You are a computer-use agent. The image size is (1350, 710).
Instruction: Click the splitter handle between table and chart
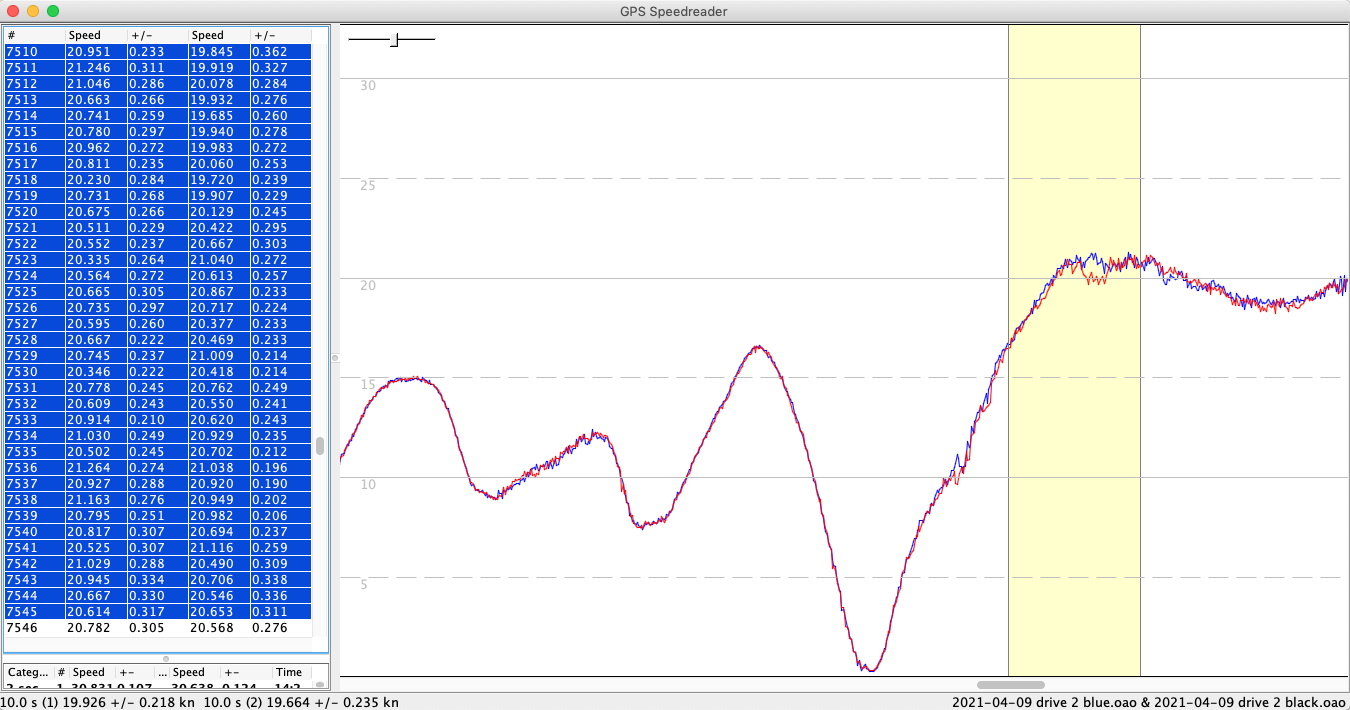click(x=335, y=357)
